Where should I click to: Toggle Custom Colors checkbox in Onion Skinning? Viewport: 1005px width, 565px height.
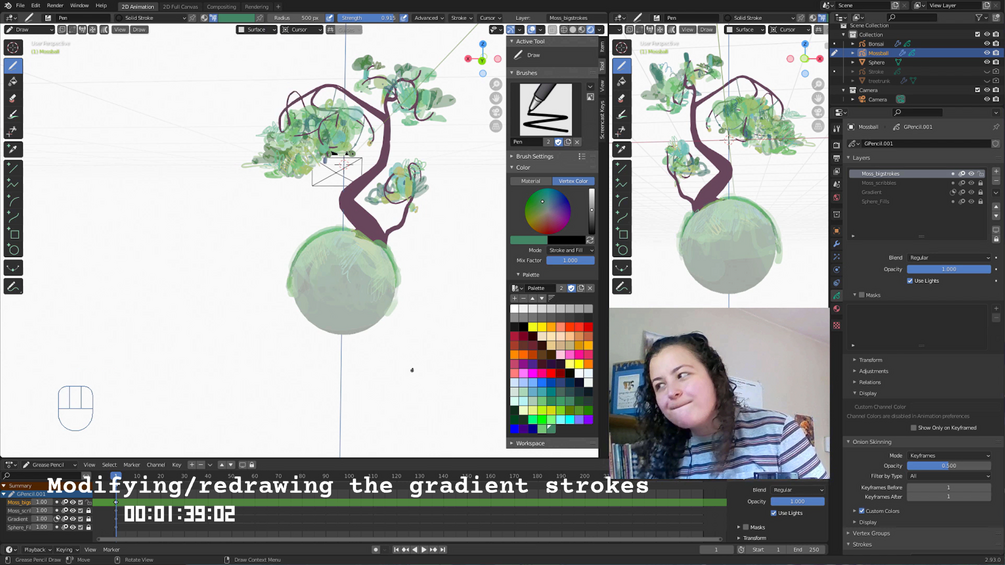tap(861, 511)
